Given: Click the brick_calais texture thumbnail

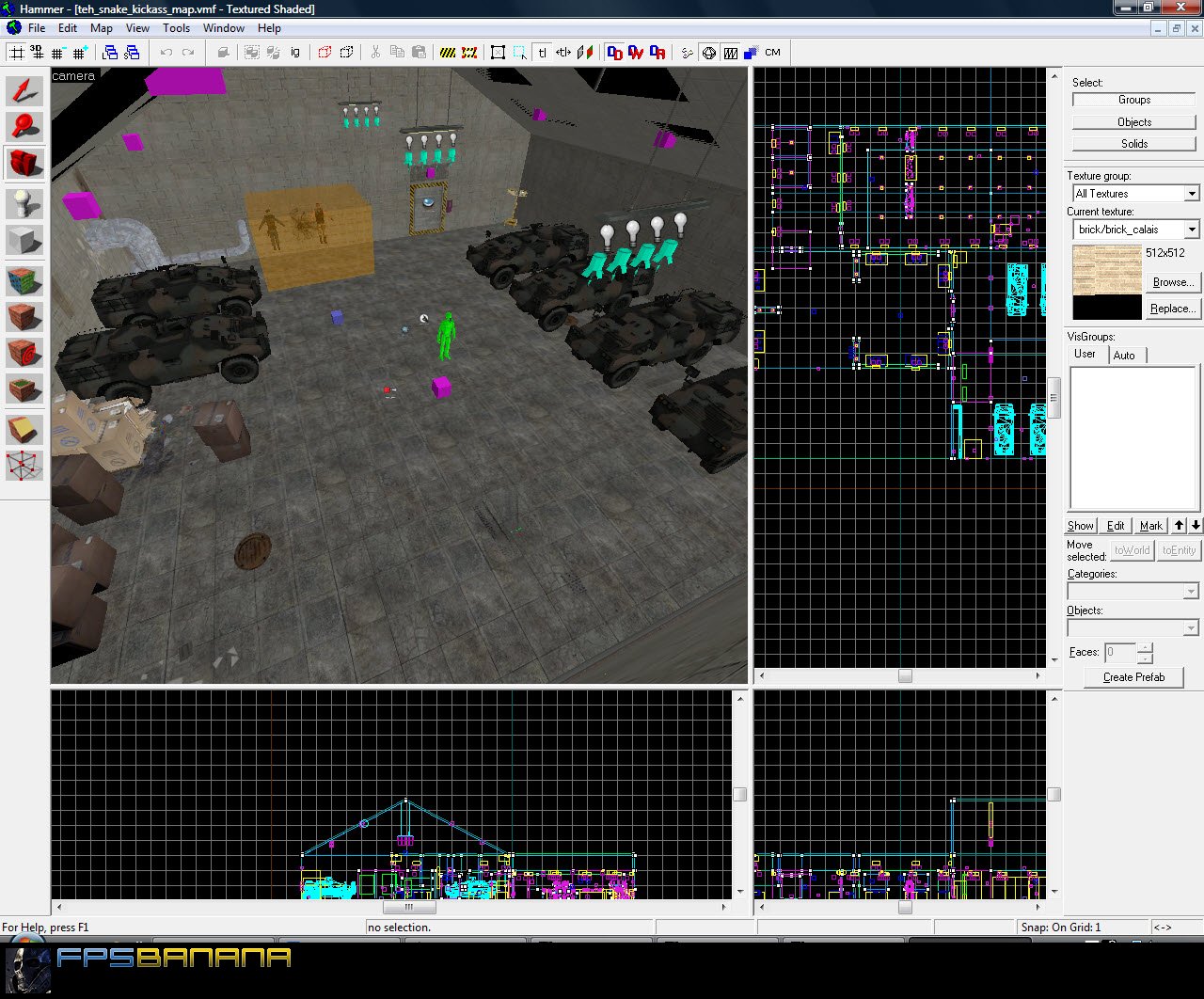Looking at the screenshot, I should 1106,273.
